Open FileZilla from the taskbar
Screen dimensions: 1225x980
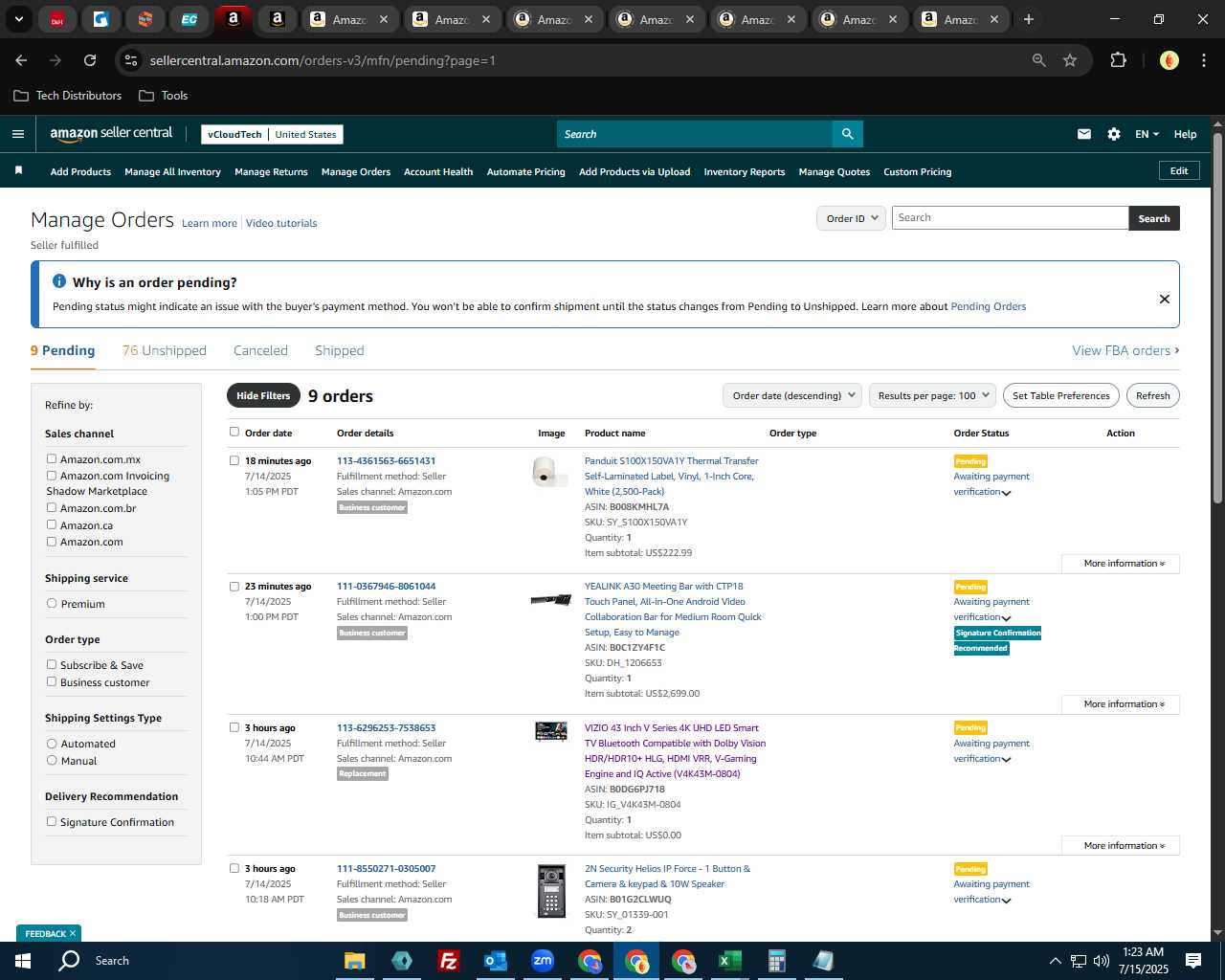click(448, 961)
